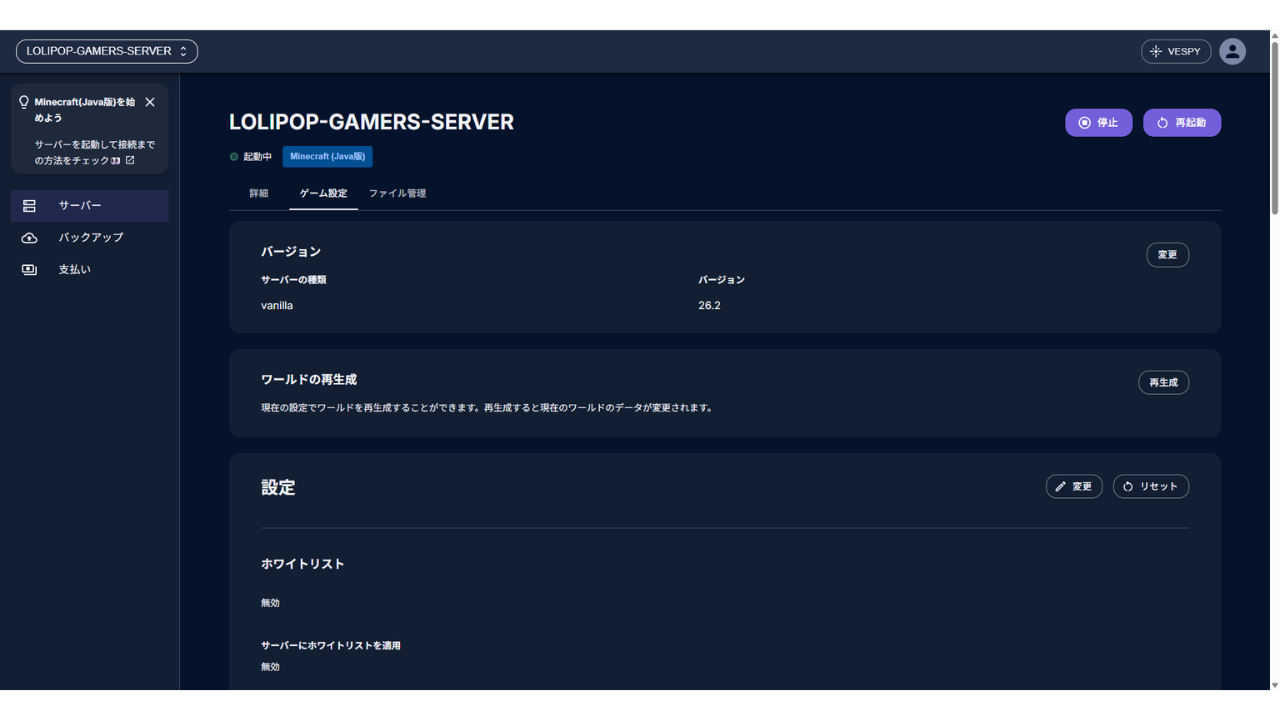
Task: Click the server rack icon in sidebar
Action: tap(29, 206)
